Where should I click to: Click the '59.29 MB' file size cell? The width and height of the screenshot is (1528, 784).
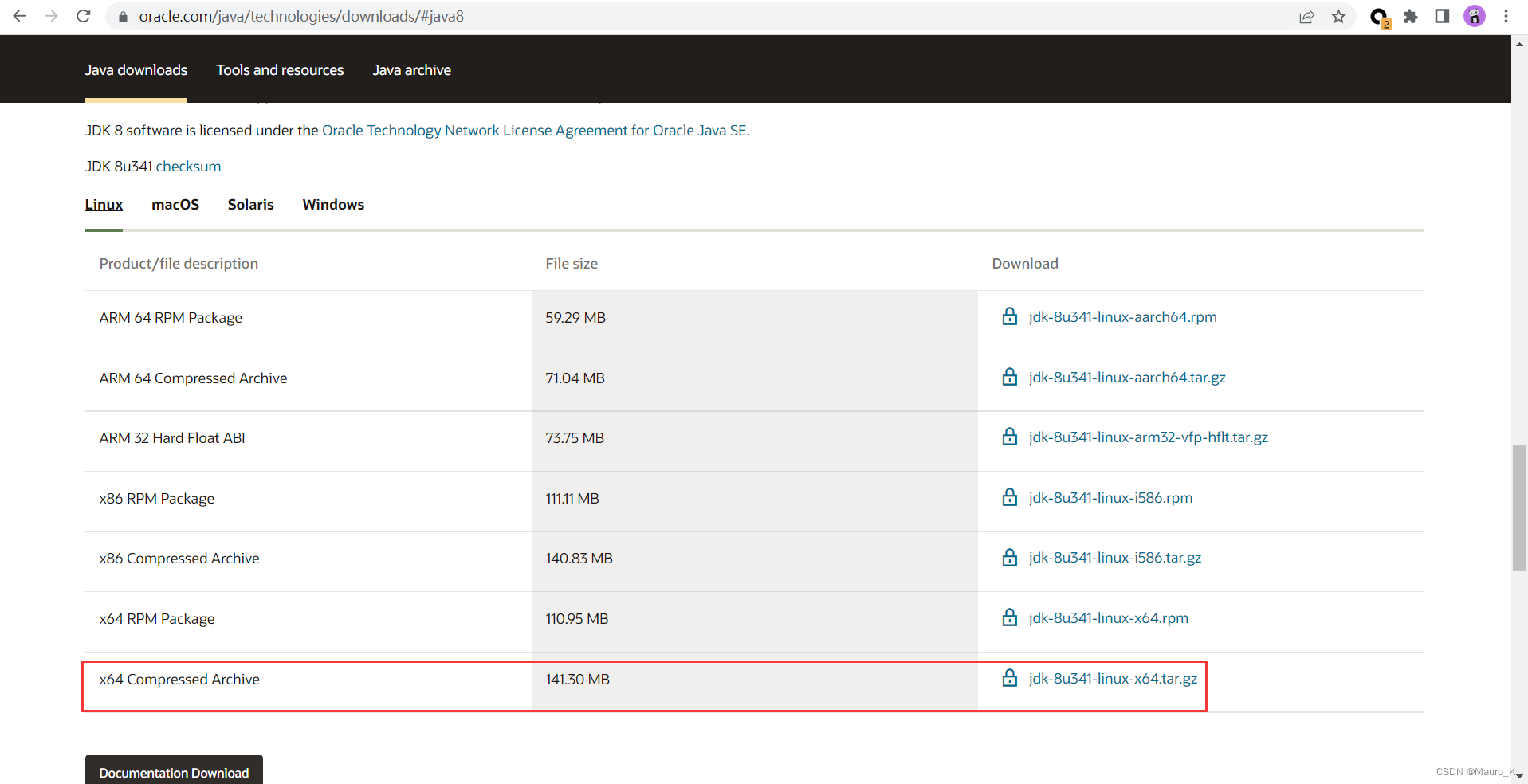(x=754, y=320)
